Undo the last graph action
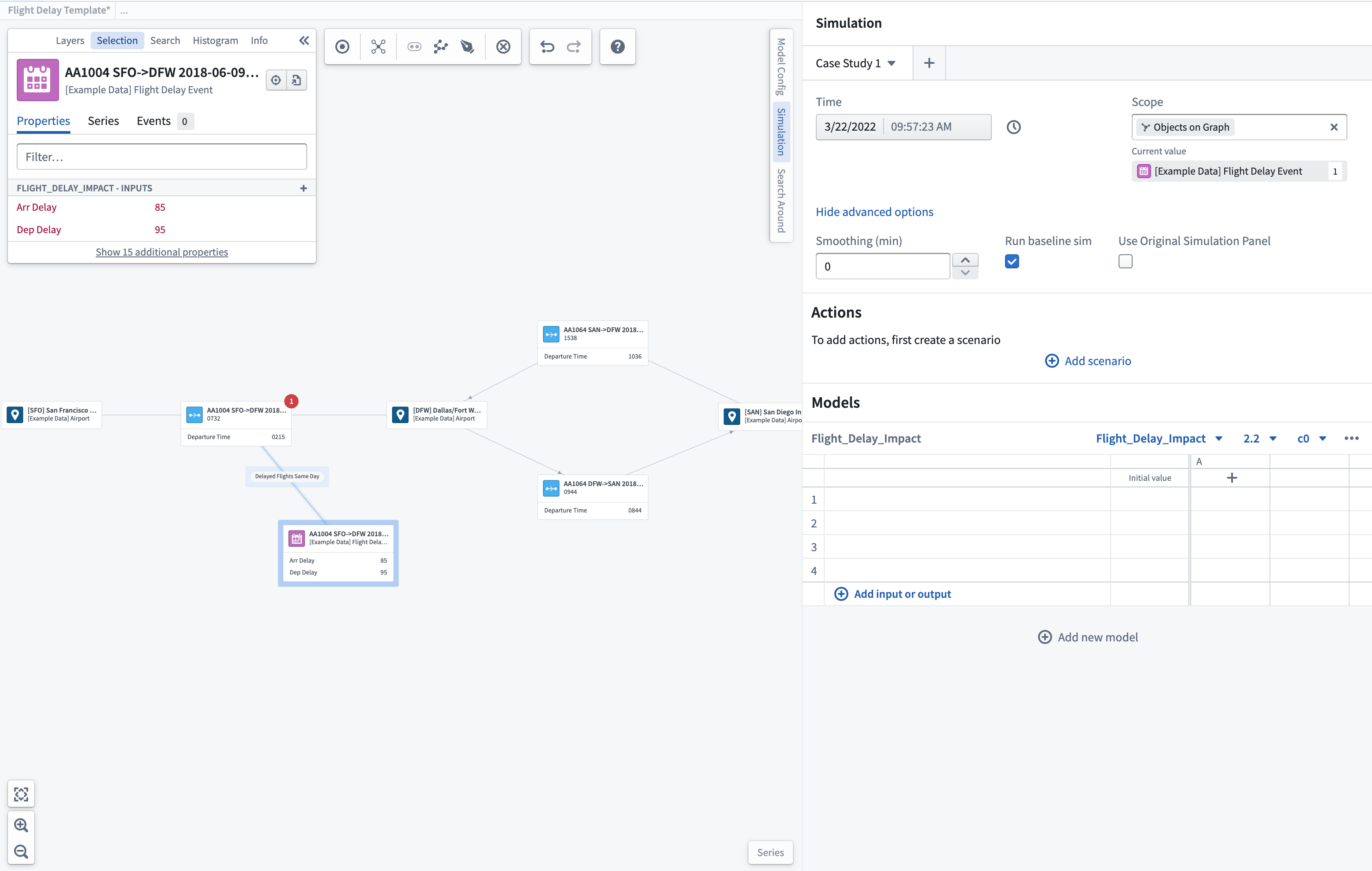 click(x=547, y=47)
